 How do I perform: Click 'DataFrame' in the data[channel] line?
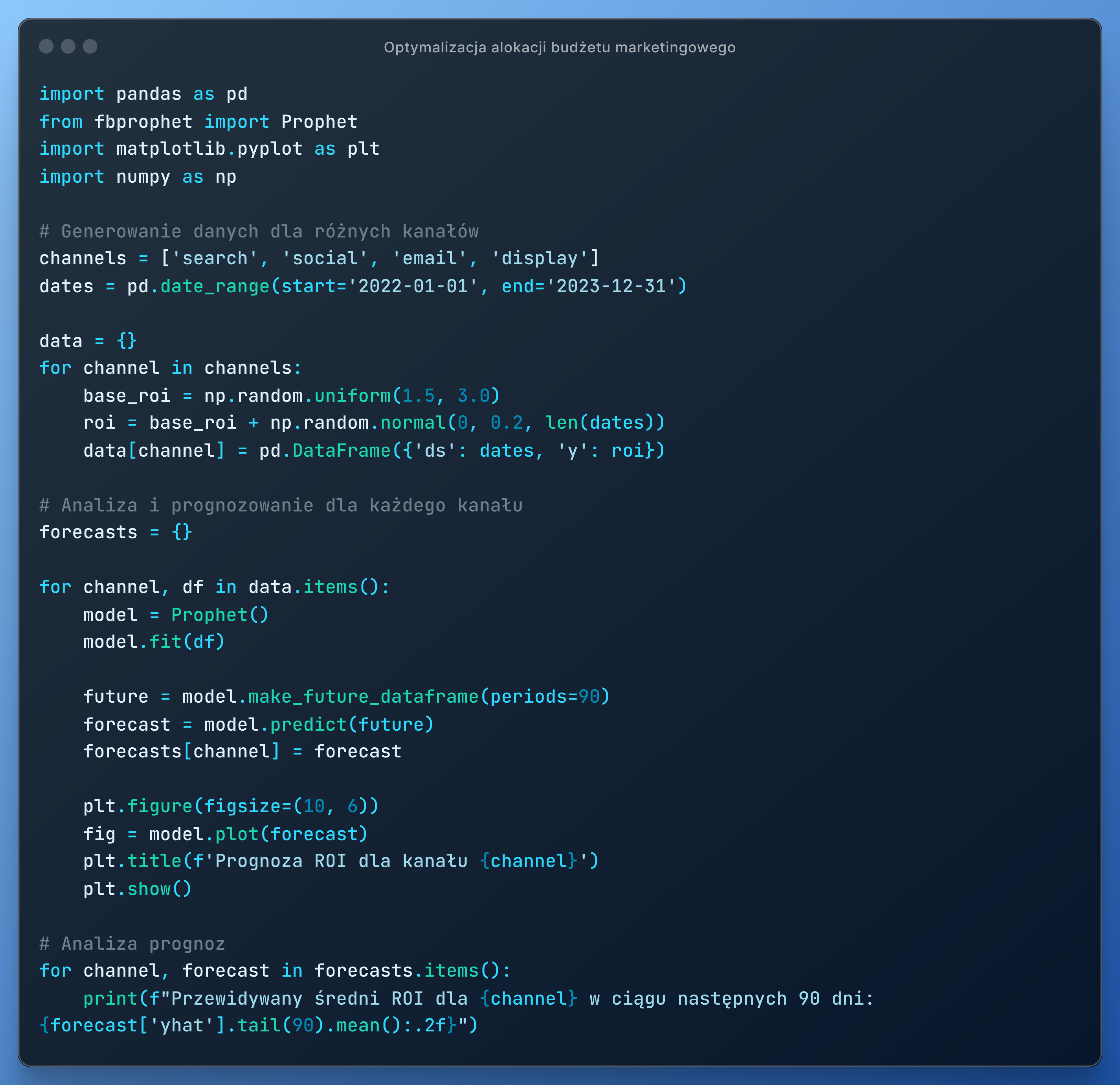pos(341,451)
